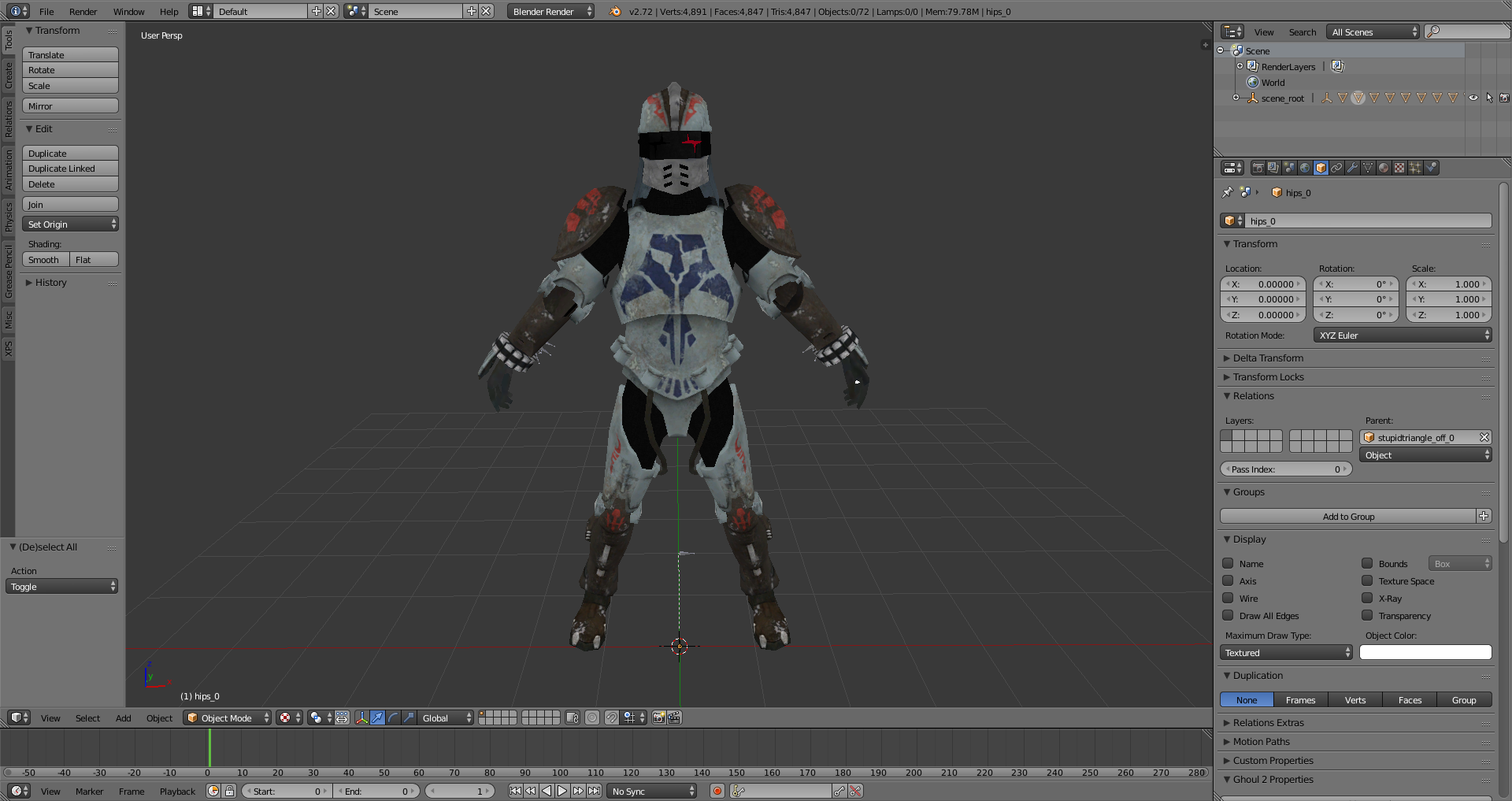Toggle proportional editing circle icon

click(592, 718)
